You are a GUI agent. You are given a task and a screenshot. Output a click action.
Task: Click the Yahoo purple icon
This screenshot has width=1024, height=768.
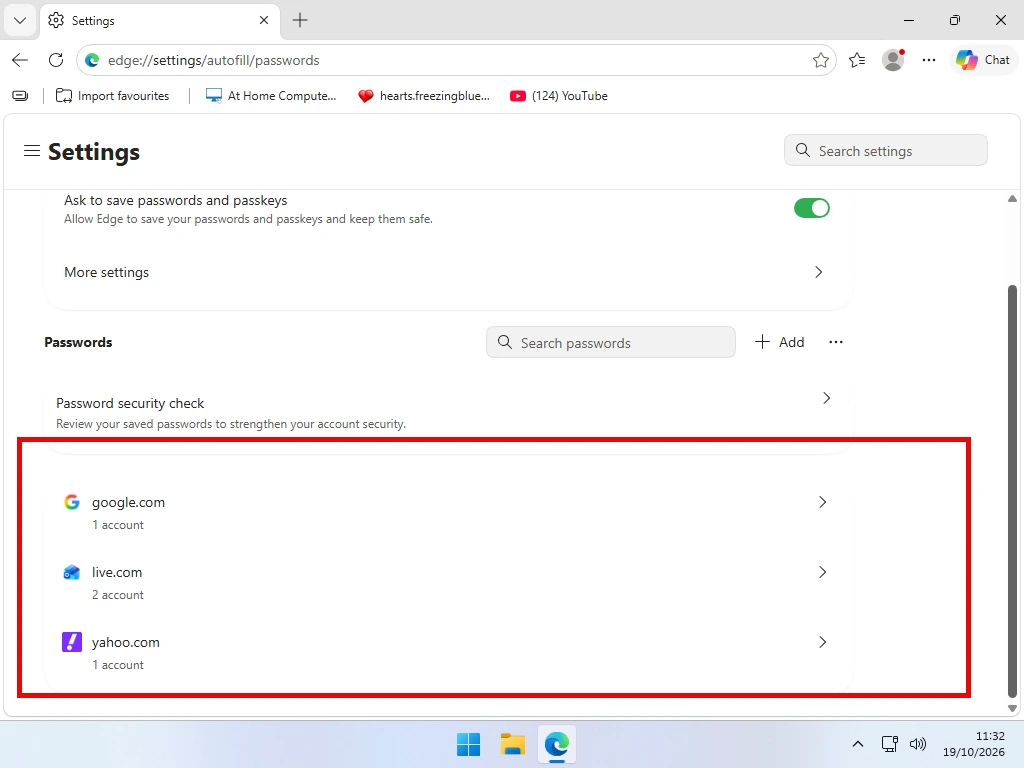[72, 642]
